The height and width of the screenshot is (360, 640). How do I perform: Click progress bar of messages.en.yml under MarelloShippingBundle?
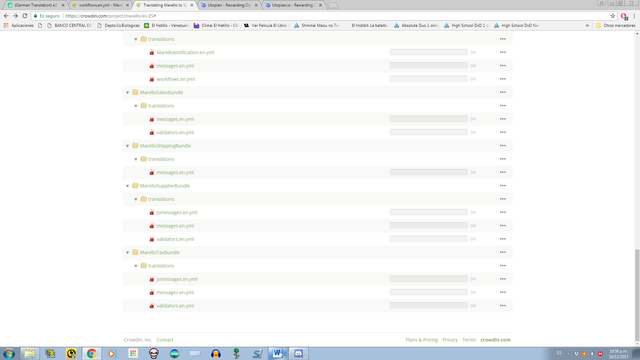coord(429,172)
